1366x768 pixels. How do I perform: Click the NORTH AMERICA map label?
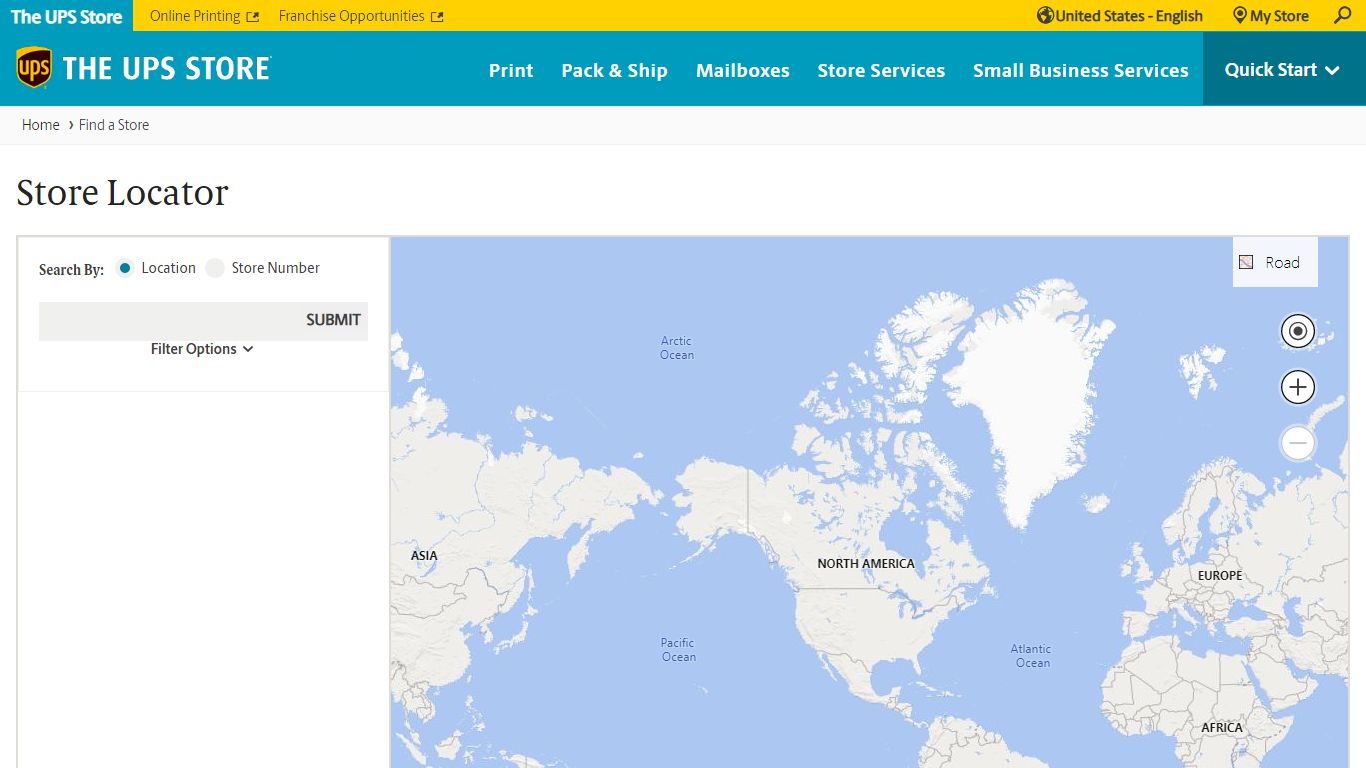866,564
